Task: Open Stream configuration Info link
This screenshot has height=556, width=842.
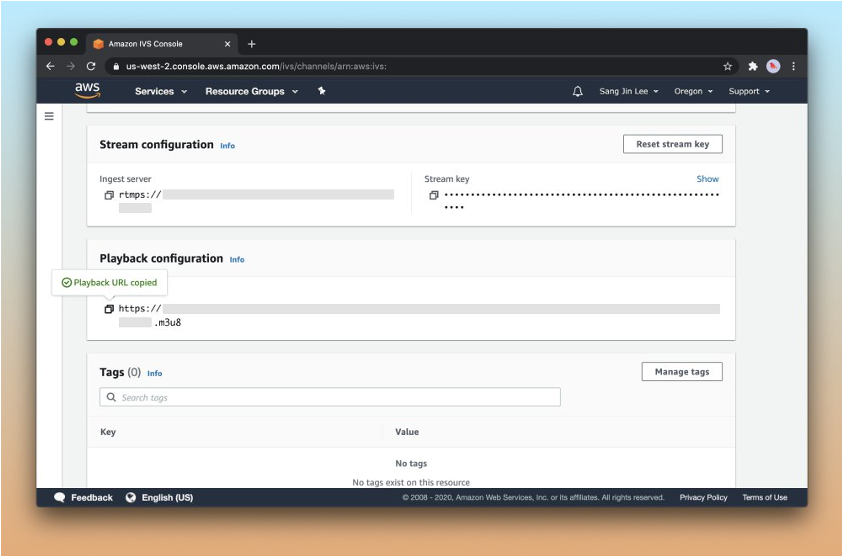Action: click(x=228, y=146)
